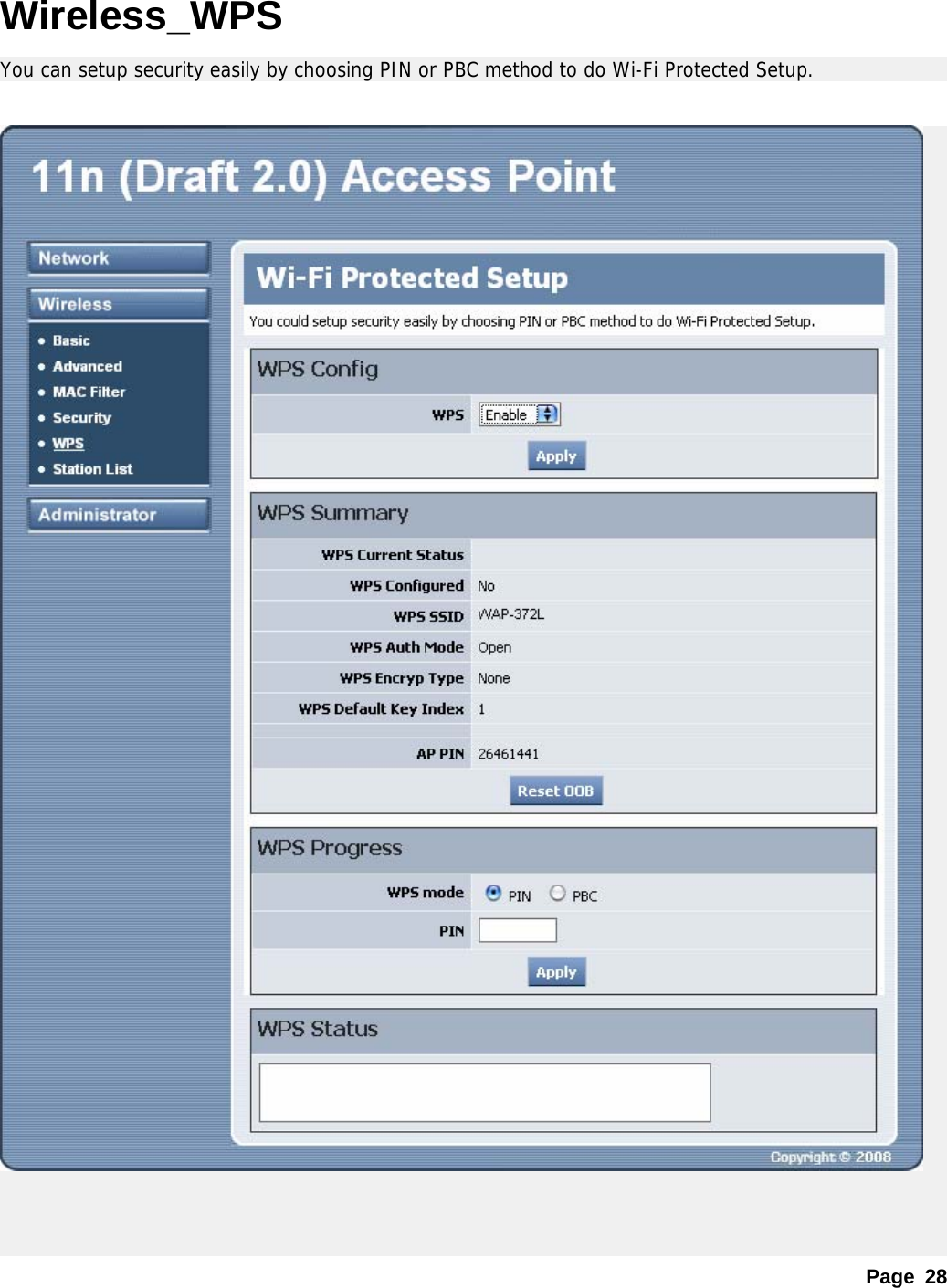Open the WPS page link
Viewport: 947px width, 1288px height.
[x=68, y=443]
